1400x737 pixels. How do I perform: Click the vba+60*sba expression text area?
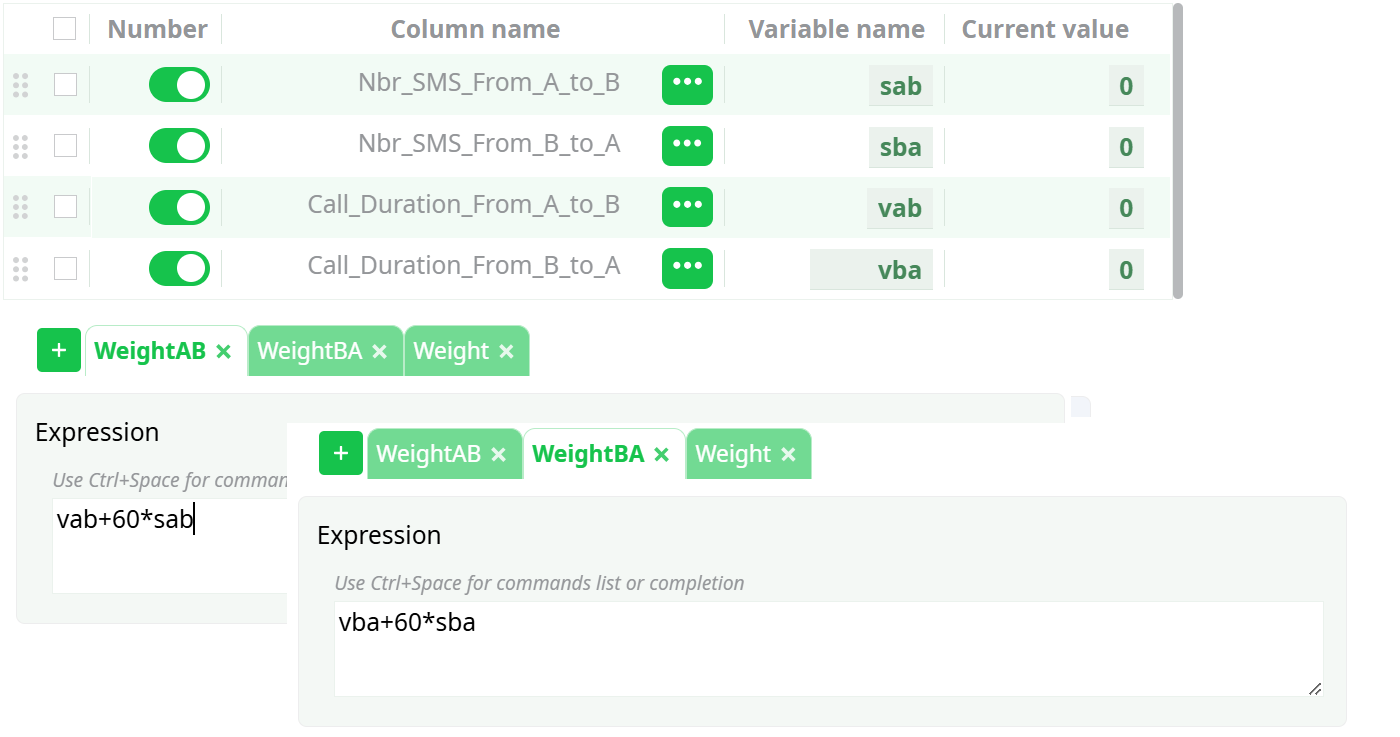click(x=828, y=648)
